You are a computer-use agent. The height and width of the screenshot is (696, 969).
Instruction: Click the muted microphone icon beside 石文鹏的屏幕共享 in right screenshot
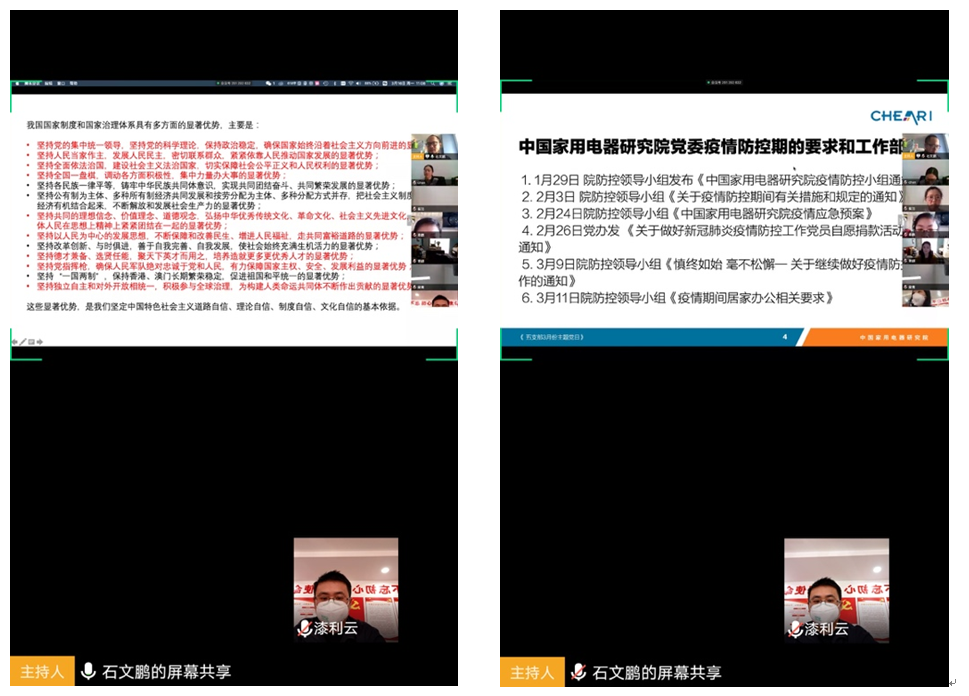point(578,672)
